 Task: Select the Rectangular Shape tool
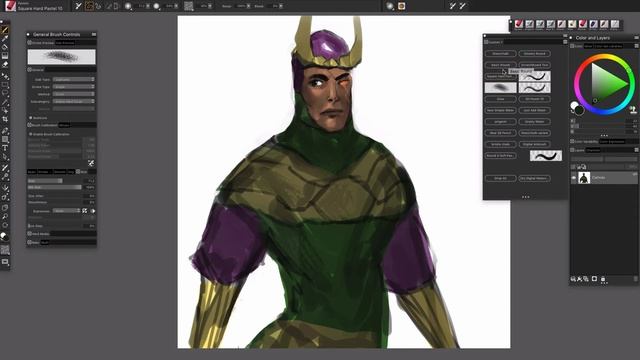[5, 140]
